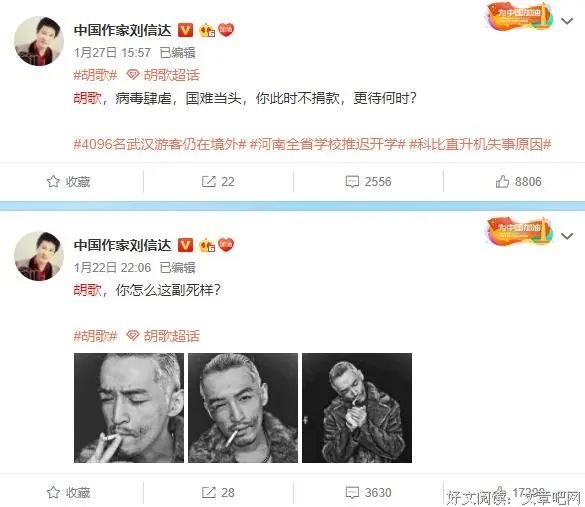585x507 pixels.
Task: Repost the second post with 28 shares
Action: 218,492
